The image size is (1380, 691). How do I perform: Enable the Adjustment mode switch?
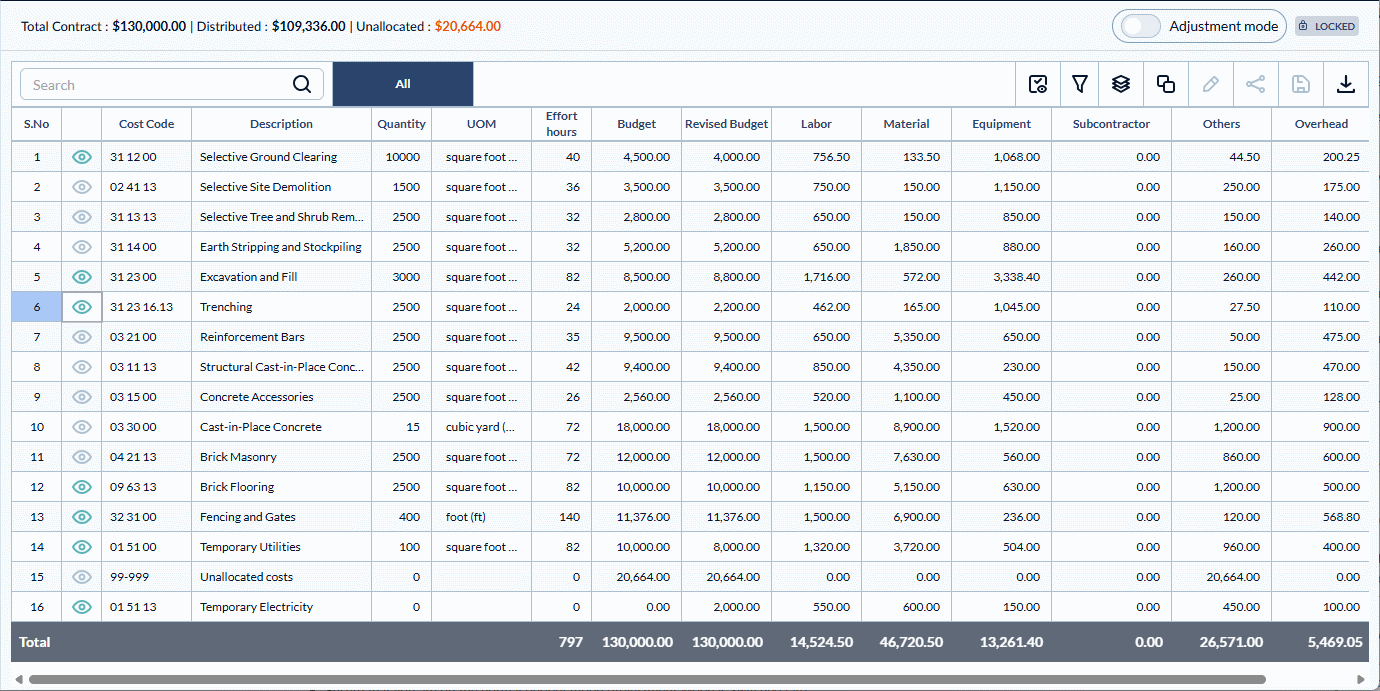[1141, 27]
